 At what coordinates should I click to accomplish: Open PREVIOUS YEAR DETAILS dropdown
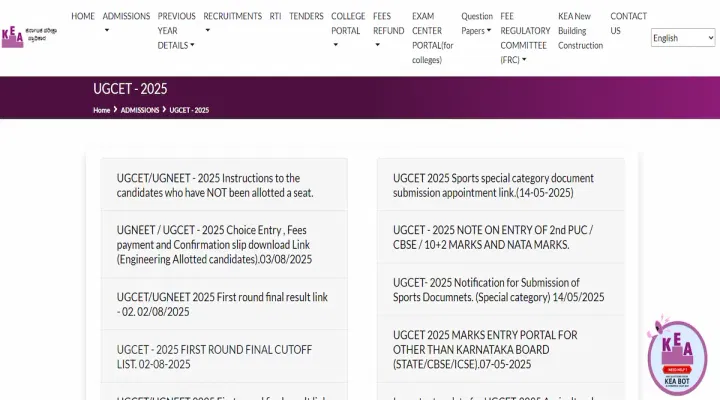point(176,31)
